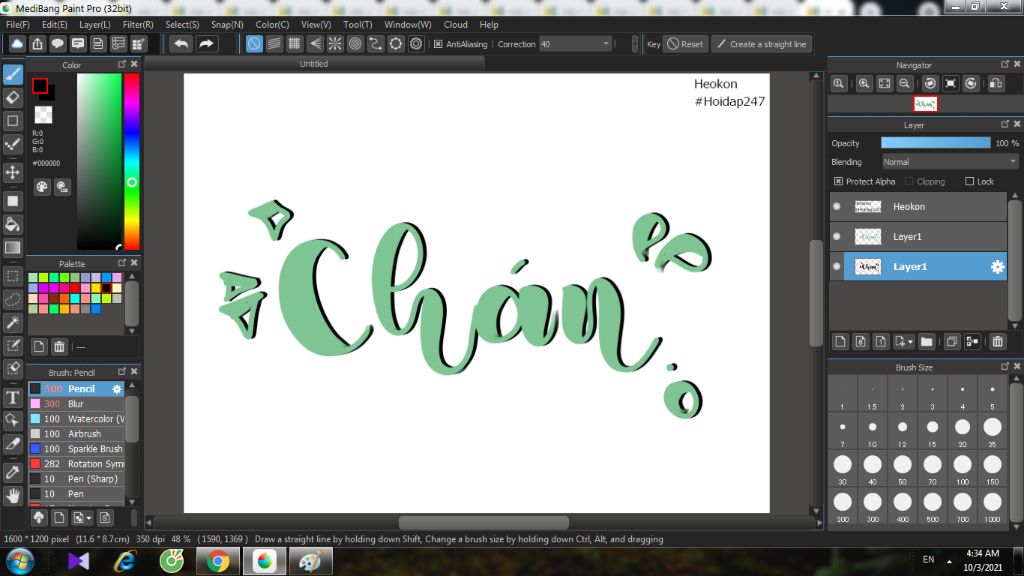Enable the radial snap guide
The height and width of the screenshot is (576, 1024).
pyautogui.click(x=335, y=44)
